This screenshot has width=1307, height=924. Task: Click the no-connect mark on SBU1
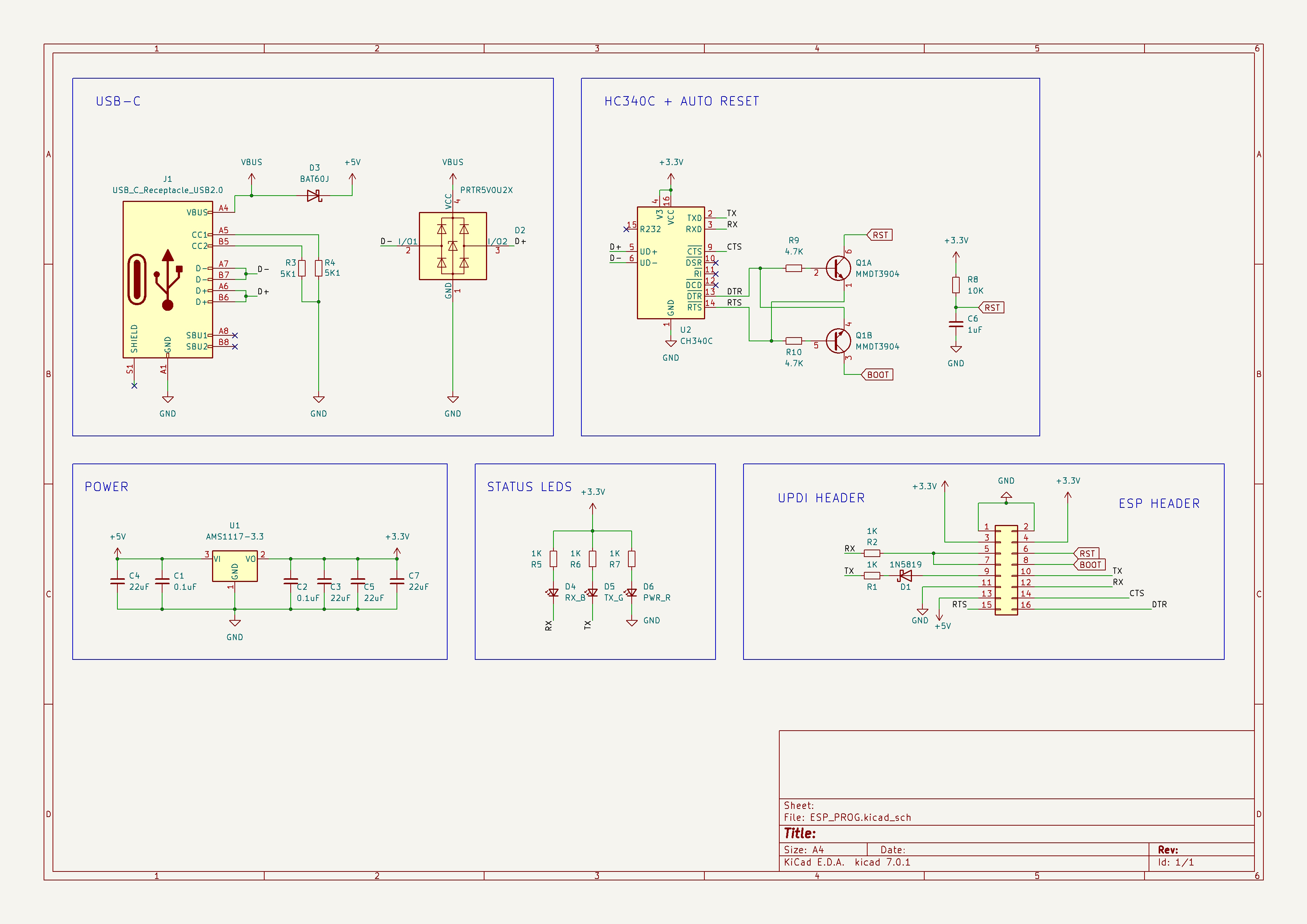[234, 335]
